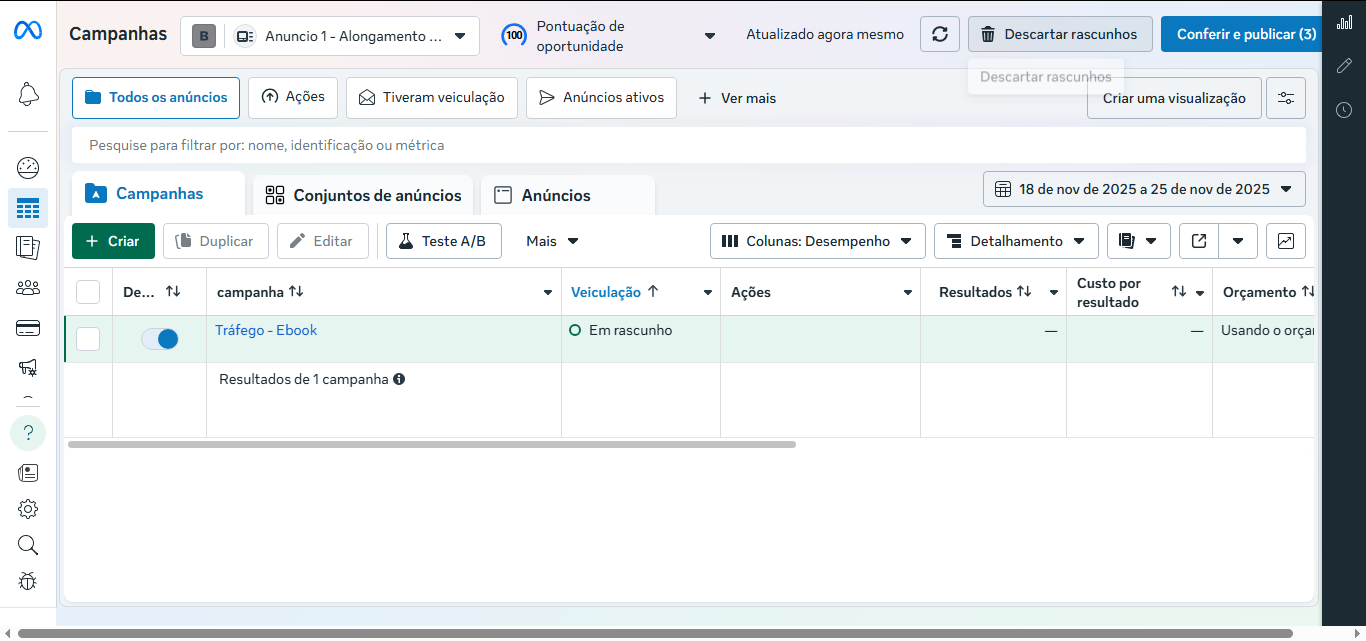Viewport: 1366px width, 641px height.
Task: Open the Detalhamento dropdown
Action: pos(1016,241)
